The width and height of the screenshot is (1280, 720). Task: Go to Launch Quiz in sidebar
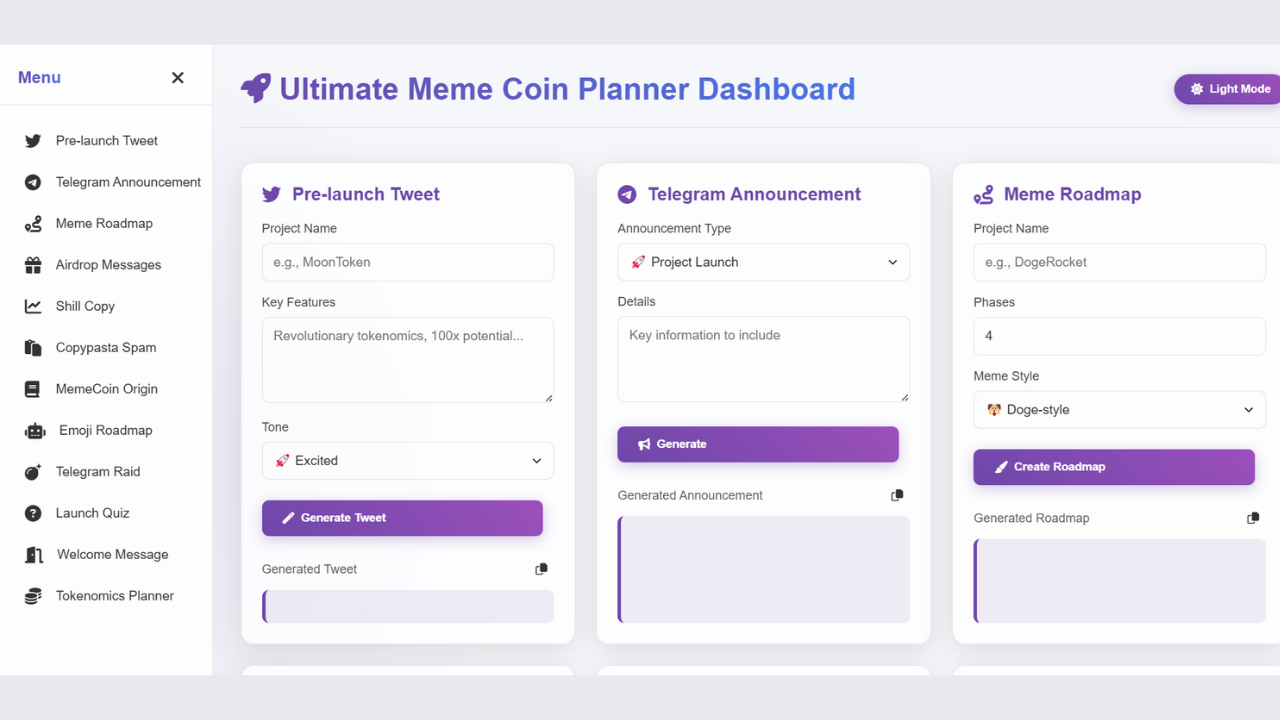click(92, 513)
